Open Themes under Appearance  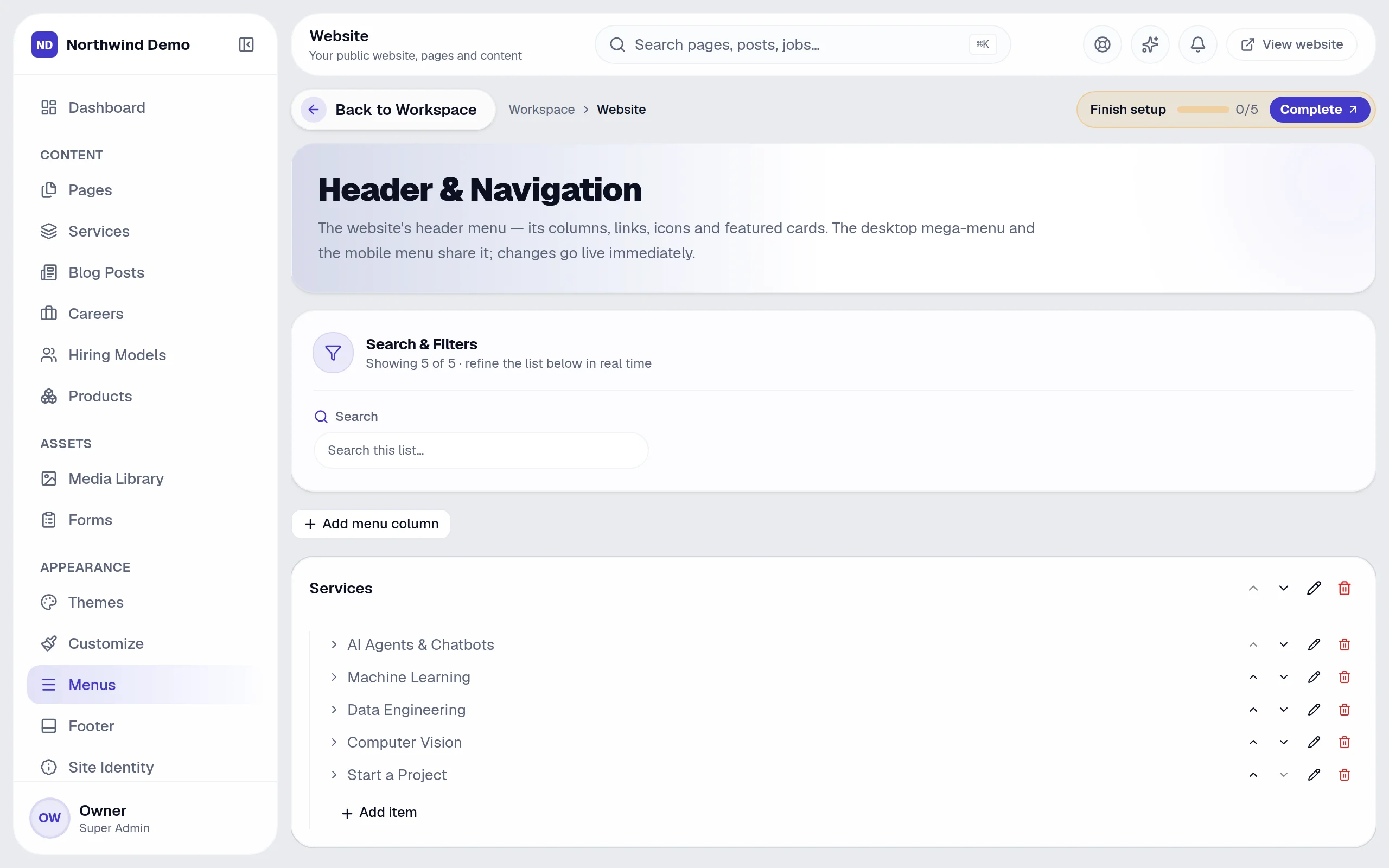click(x=145, y=603)
